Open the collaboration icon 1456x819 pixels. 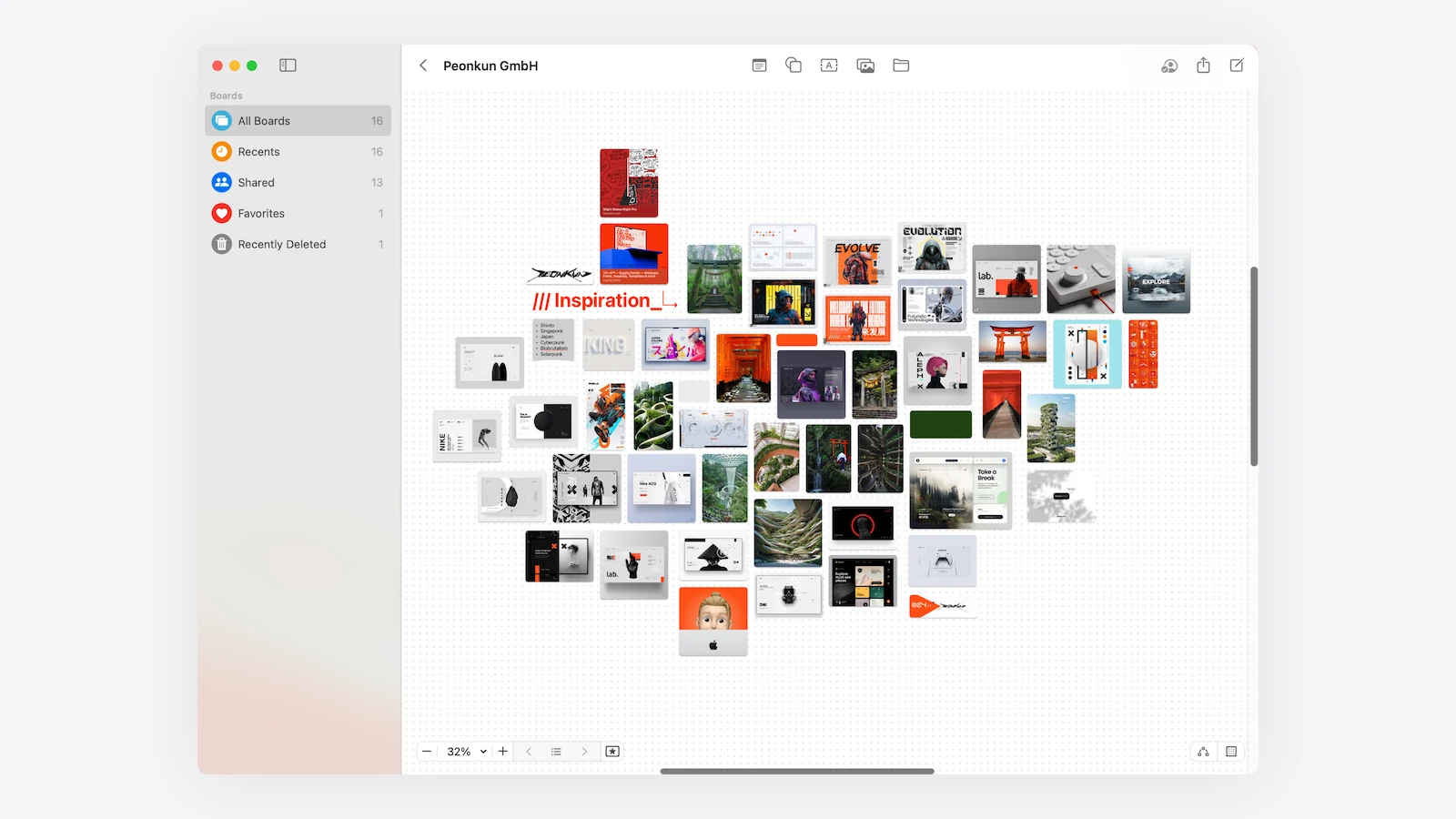coord(1169,66)
